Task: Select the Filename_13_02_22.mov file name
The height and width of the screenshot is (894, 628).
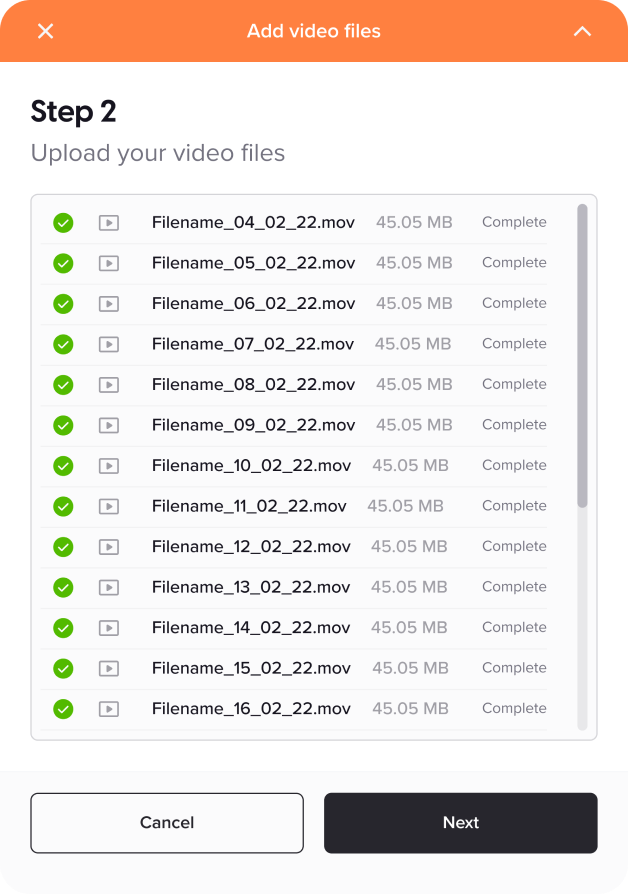Action: (x=251, y=587)
